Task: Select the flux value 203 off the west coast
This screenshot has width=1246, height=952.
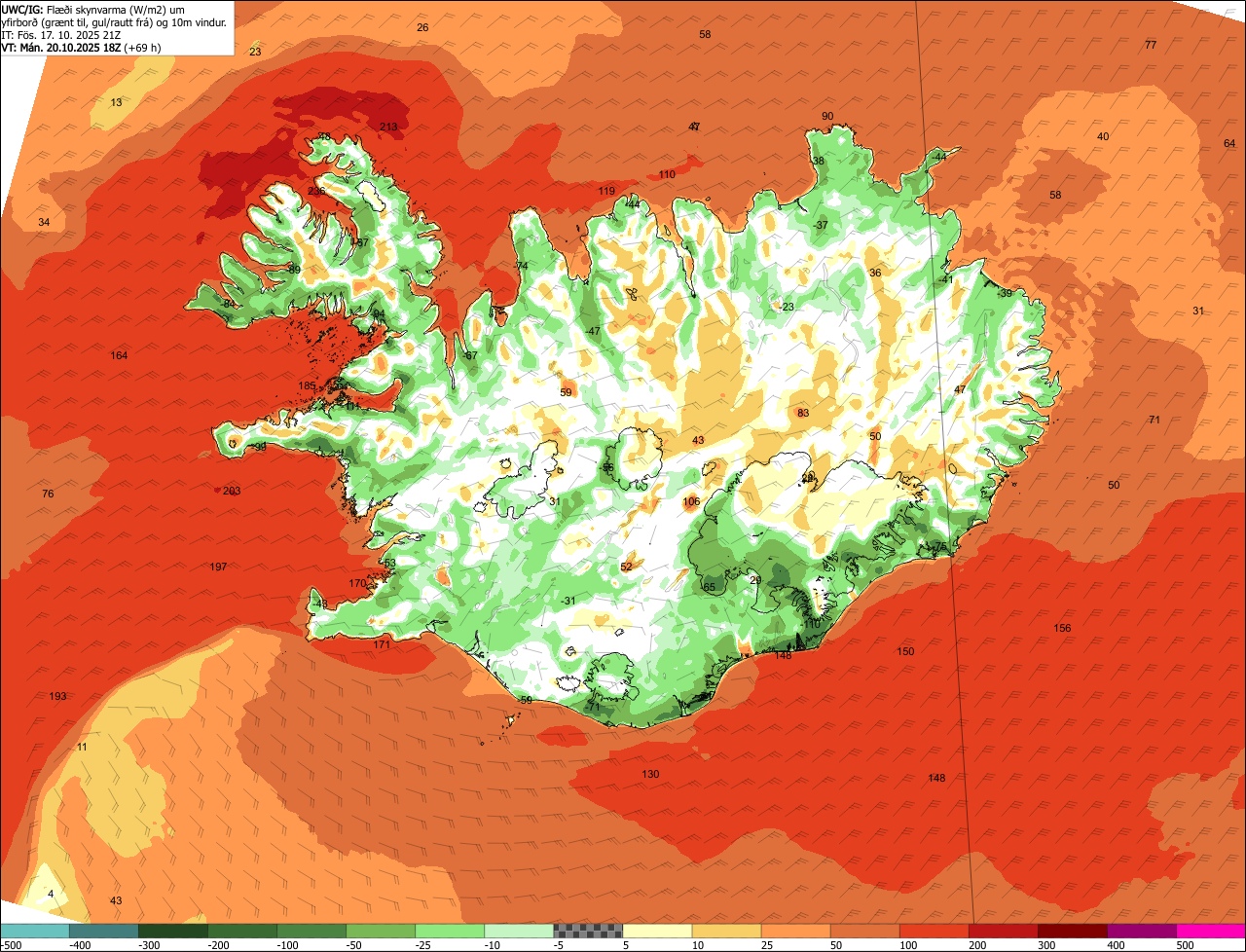Action: coord(232,491)
